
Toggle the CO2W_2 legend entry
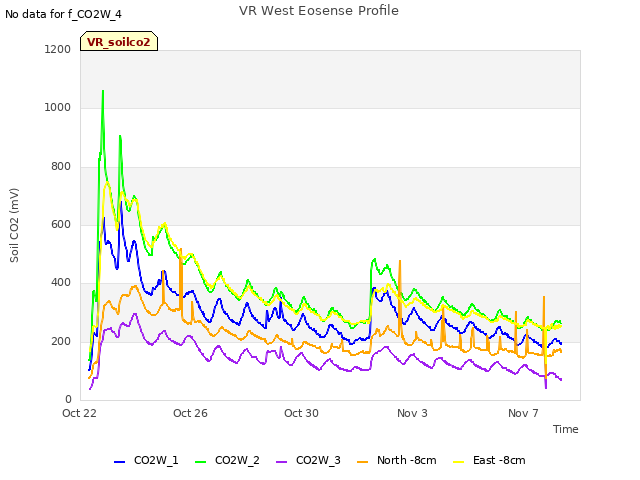(227, 460)
